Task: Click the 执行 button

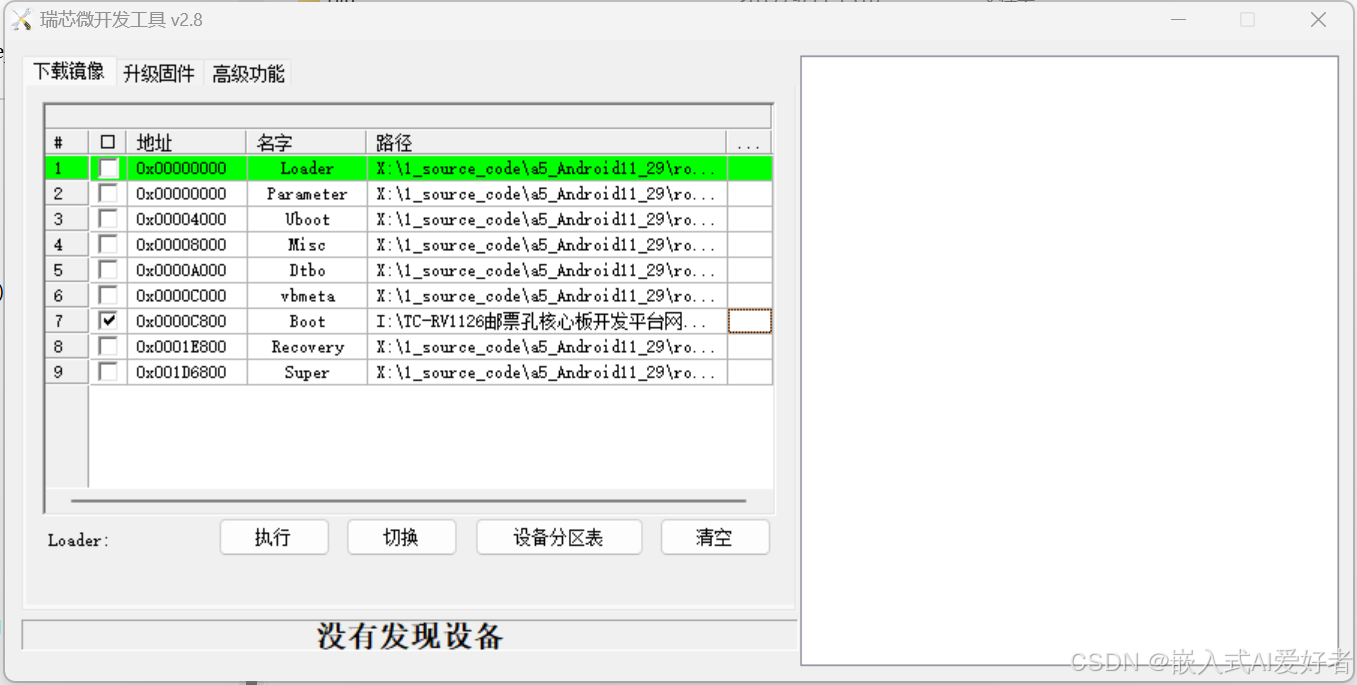Action: (x=274, y=537)
